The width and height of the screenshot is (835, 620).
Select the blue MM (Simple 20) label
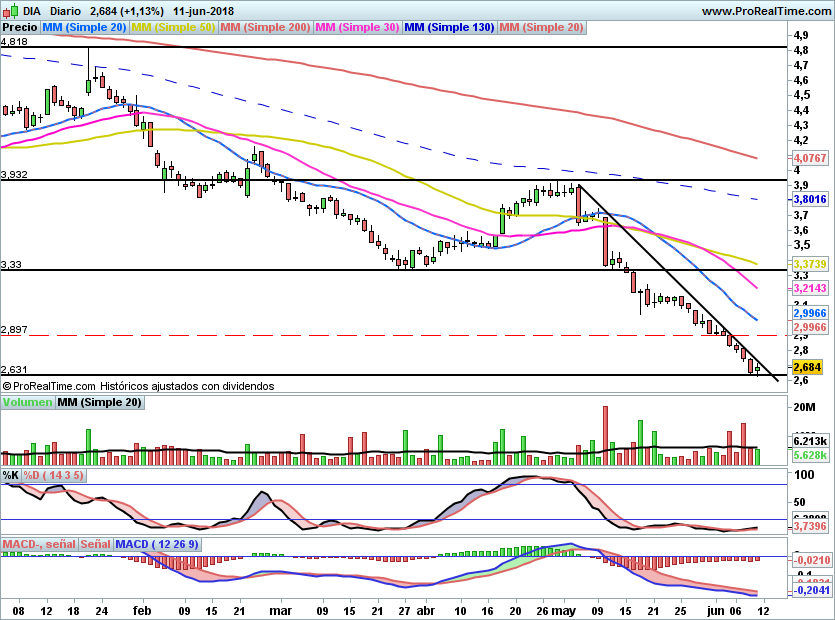point(84,27)
